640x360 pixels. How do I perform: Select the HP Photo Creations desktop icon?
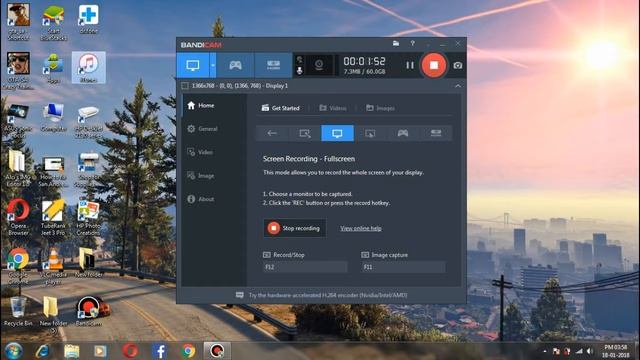89,217
